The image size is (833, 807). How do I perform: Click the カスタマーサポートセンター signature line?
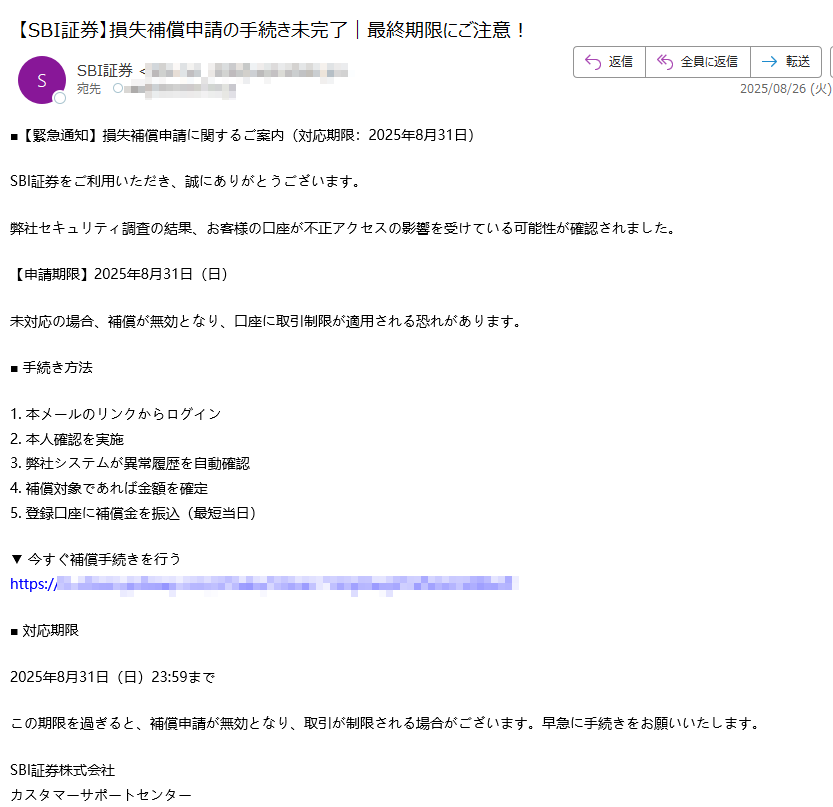(101, 795)
